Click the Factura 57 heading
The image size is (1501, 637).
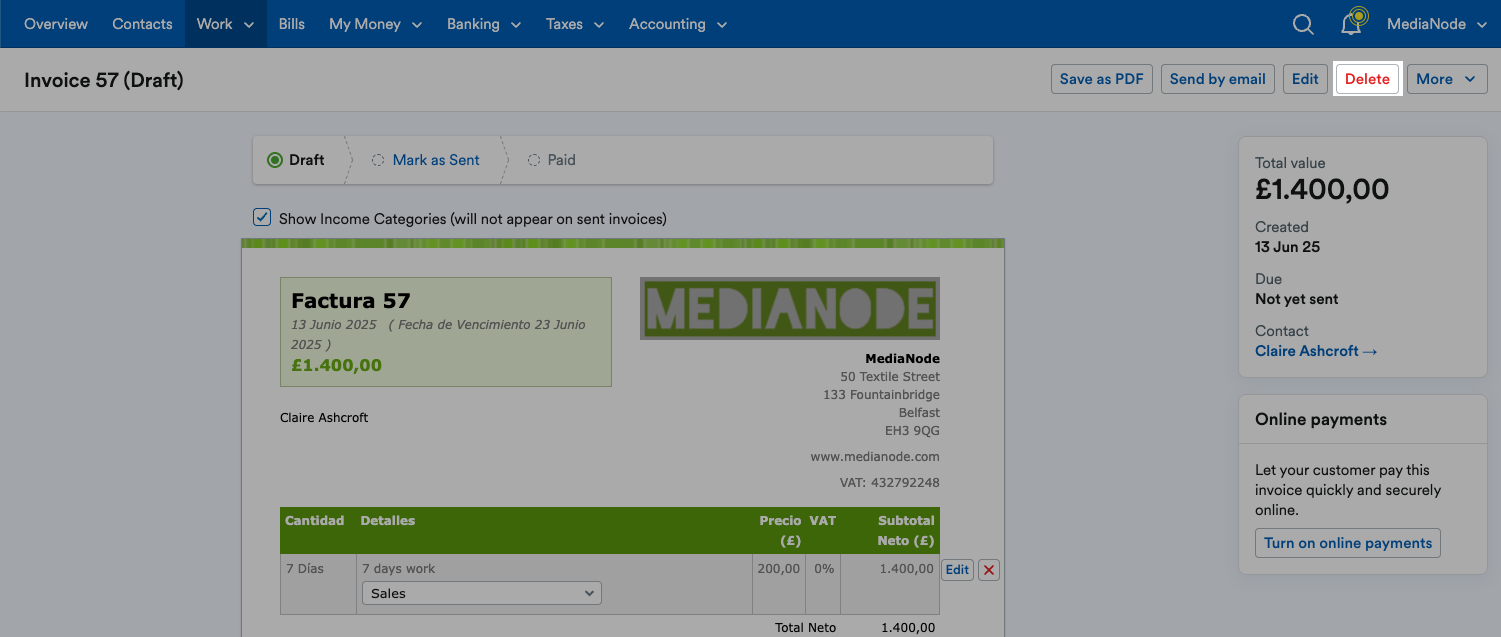click(x=351, y=301)
